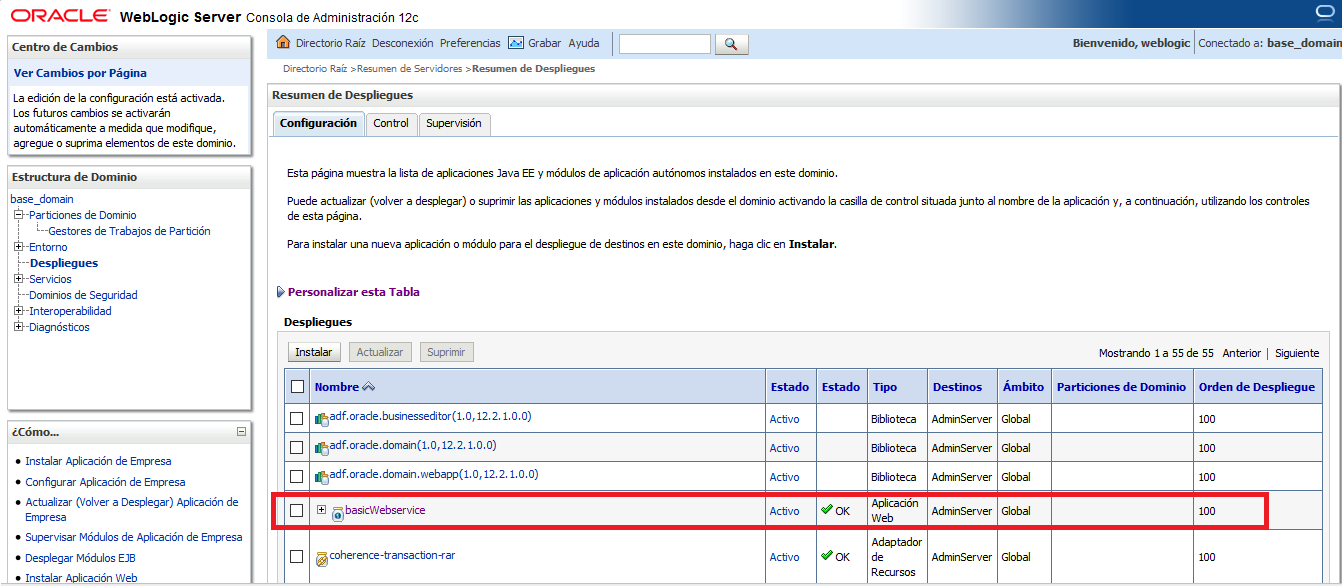
Task: Click the Actualizar button
Action: [x=380, y=352]
